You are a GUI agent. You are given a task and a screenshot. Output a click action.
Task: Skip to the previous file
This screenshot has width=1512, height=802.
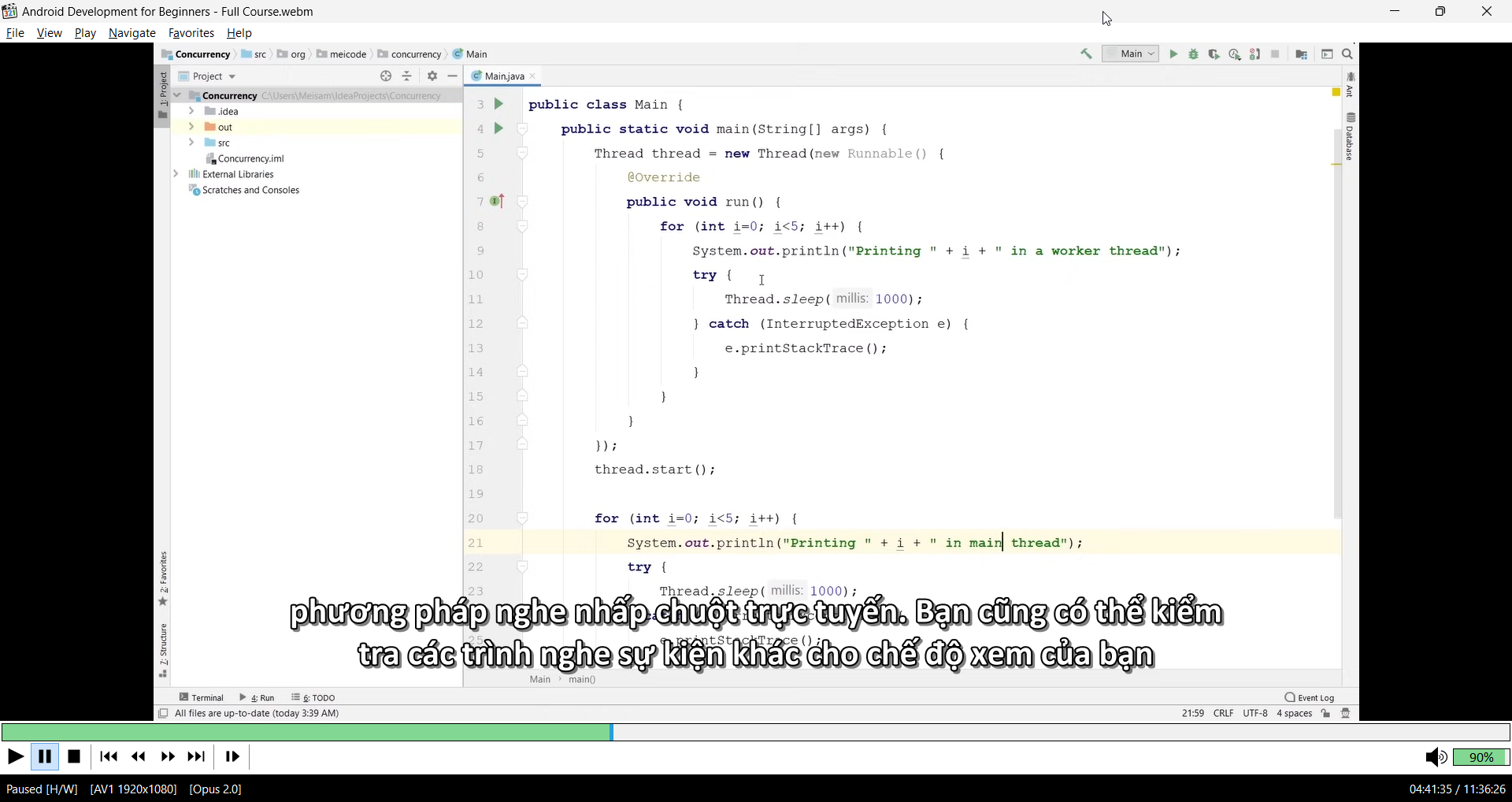tap(109, 757)
